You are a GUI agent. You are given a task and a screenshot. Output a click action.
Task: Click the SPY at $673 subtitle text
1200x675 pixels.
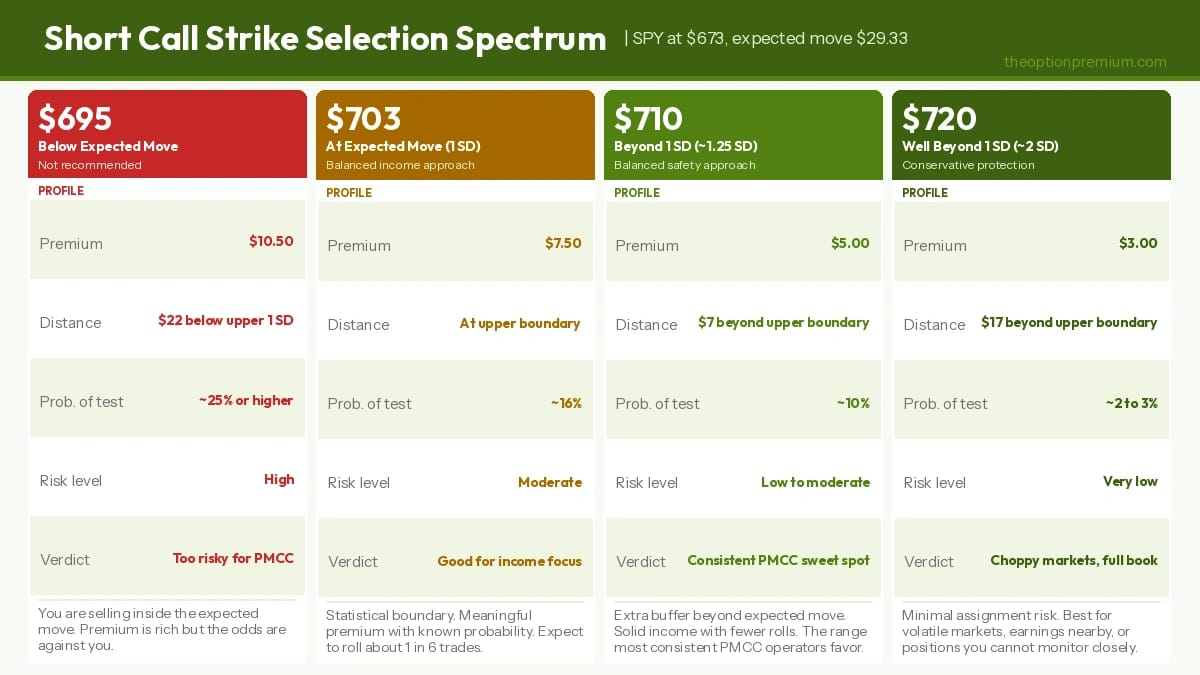click(x=768, y=38)
